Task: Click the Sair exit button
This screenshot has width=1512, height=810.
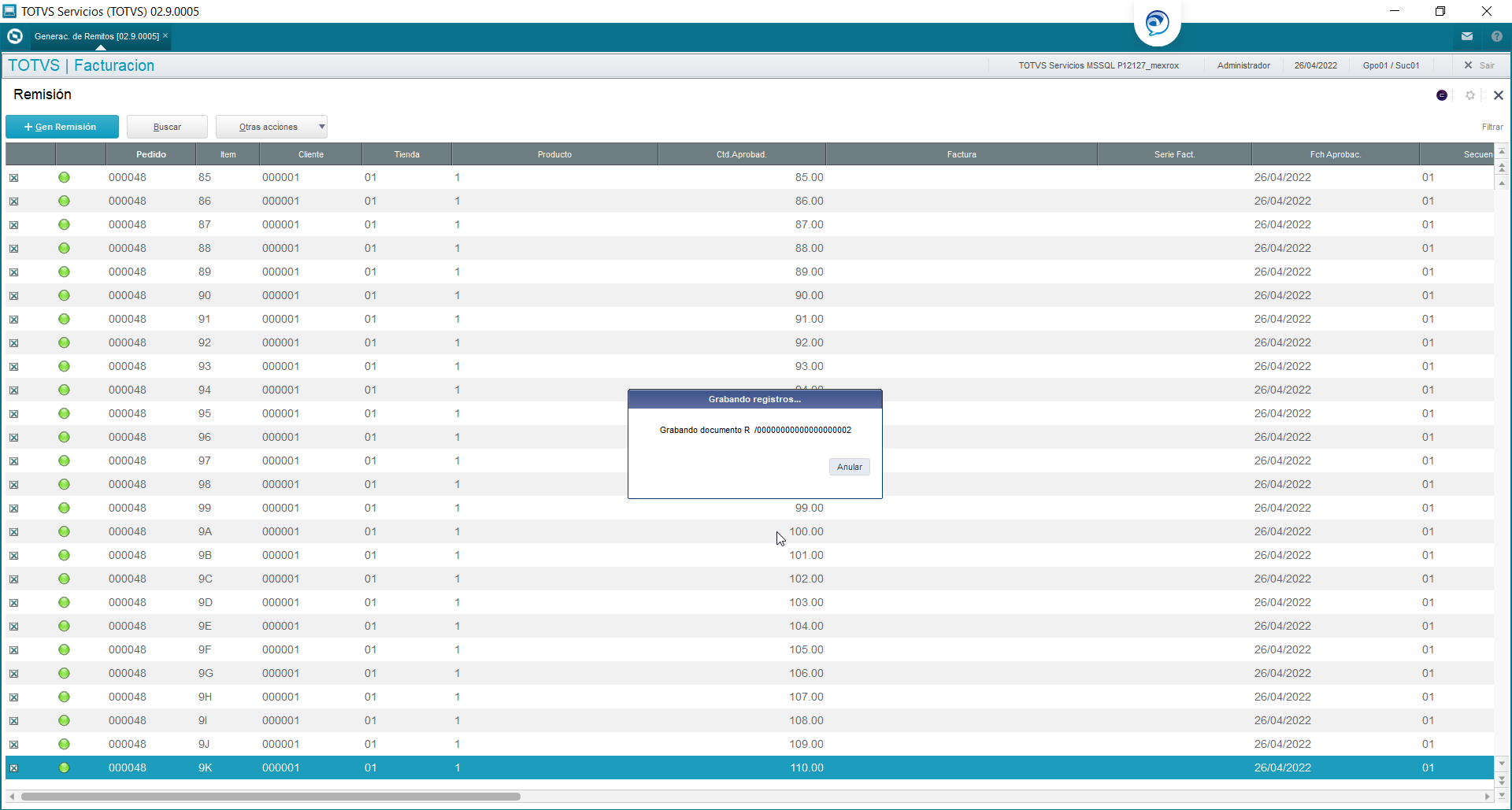Action: click(1480, 65)
